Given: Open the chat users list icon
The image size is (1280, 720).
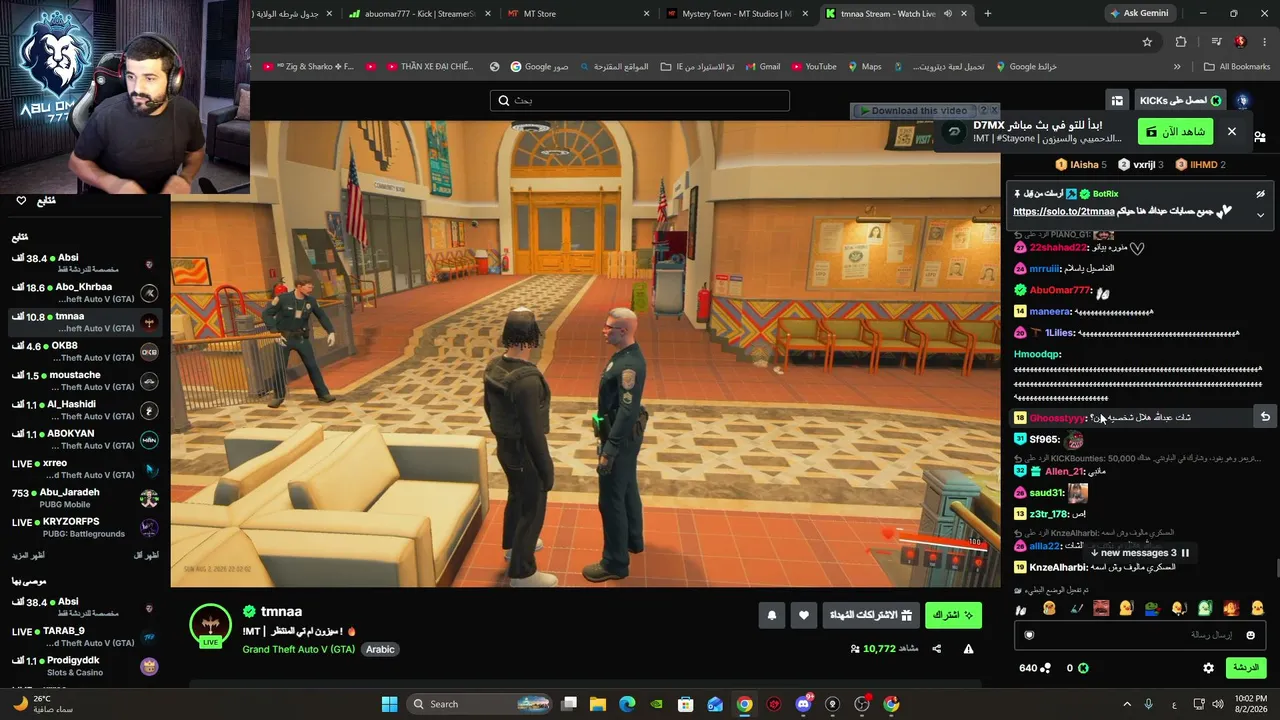Looking at the screenshot, I should point(1260,137).
